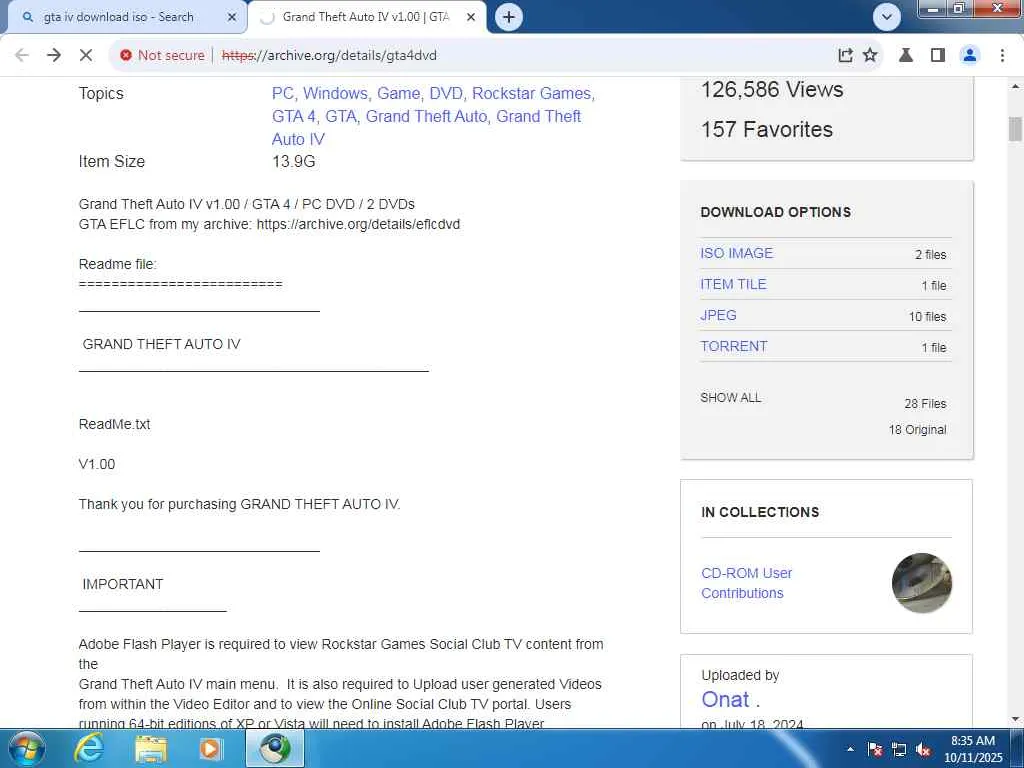
Task: Open the Windows topic link
Action: [x=336, y=93]
